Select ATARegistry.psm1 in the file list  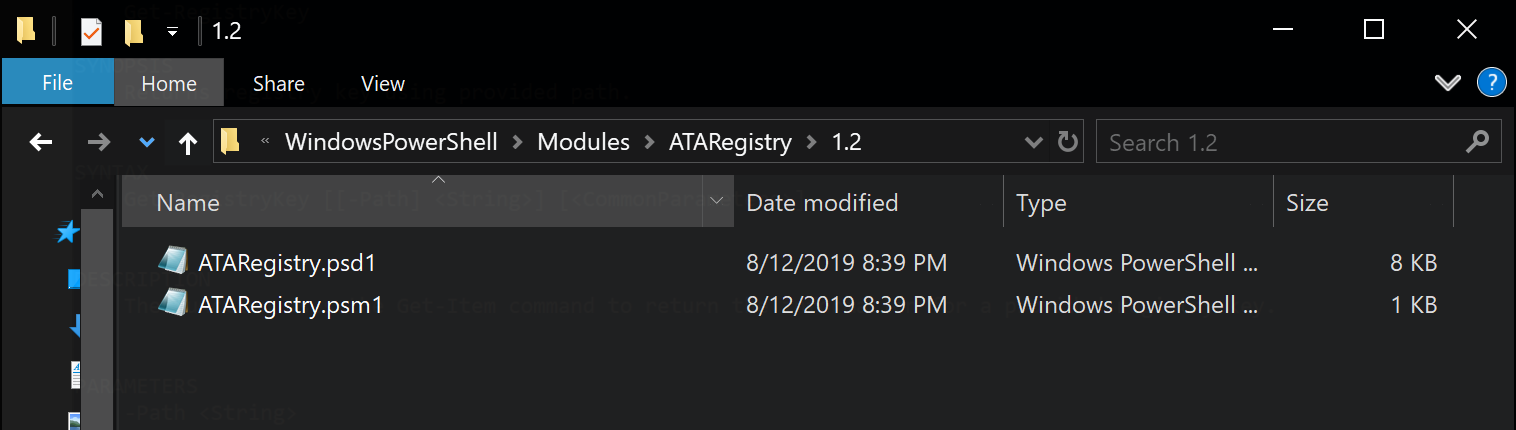click(290, 305)
